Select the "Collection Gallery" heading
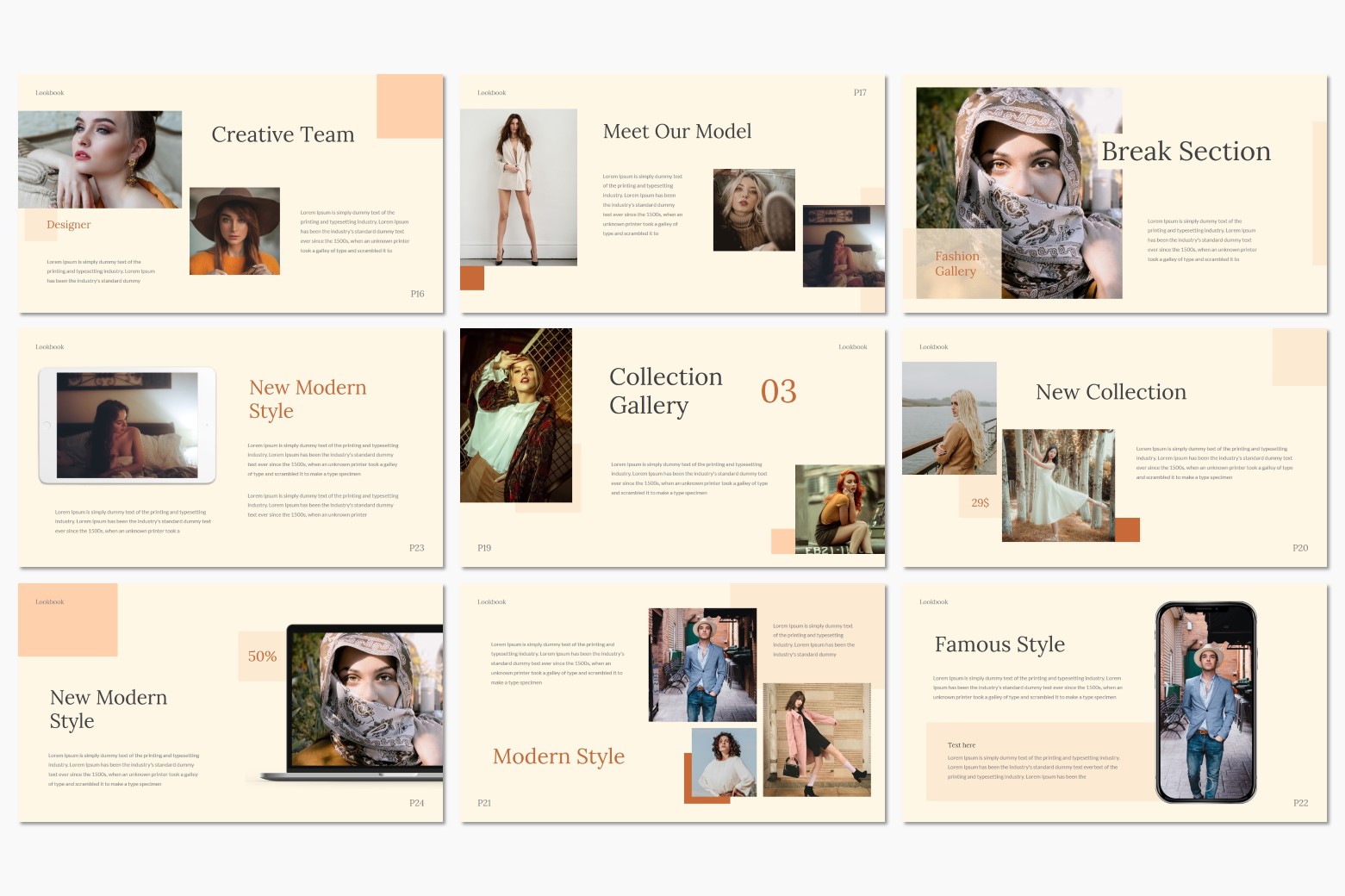Viewport: 1345px width, 896px height. click(x=665, y=391)
